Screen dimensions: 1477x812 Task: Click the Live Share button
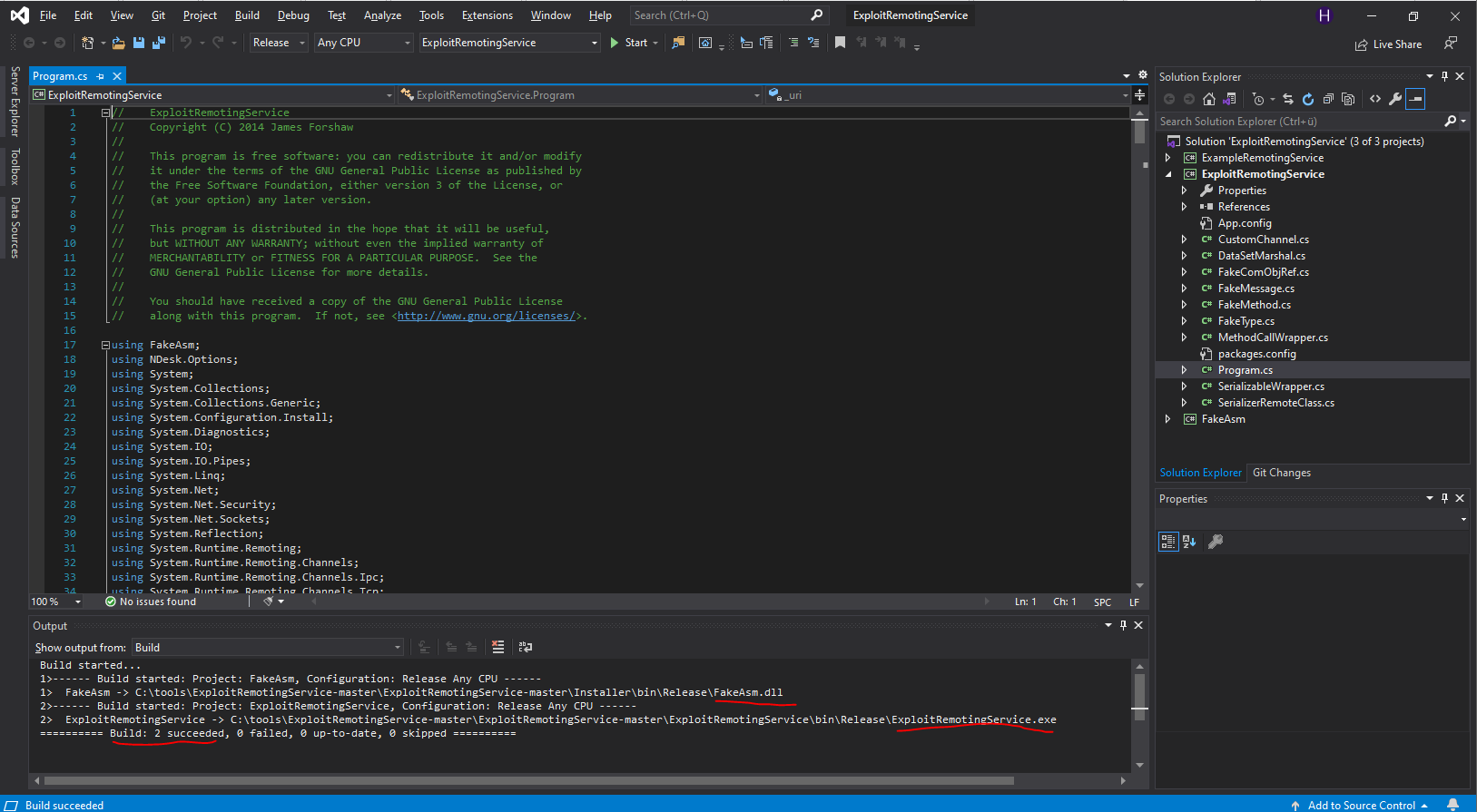(x=1388, y=44)
